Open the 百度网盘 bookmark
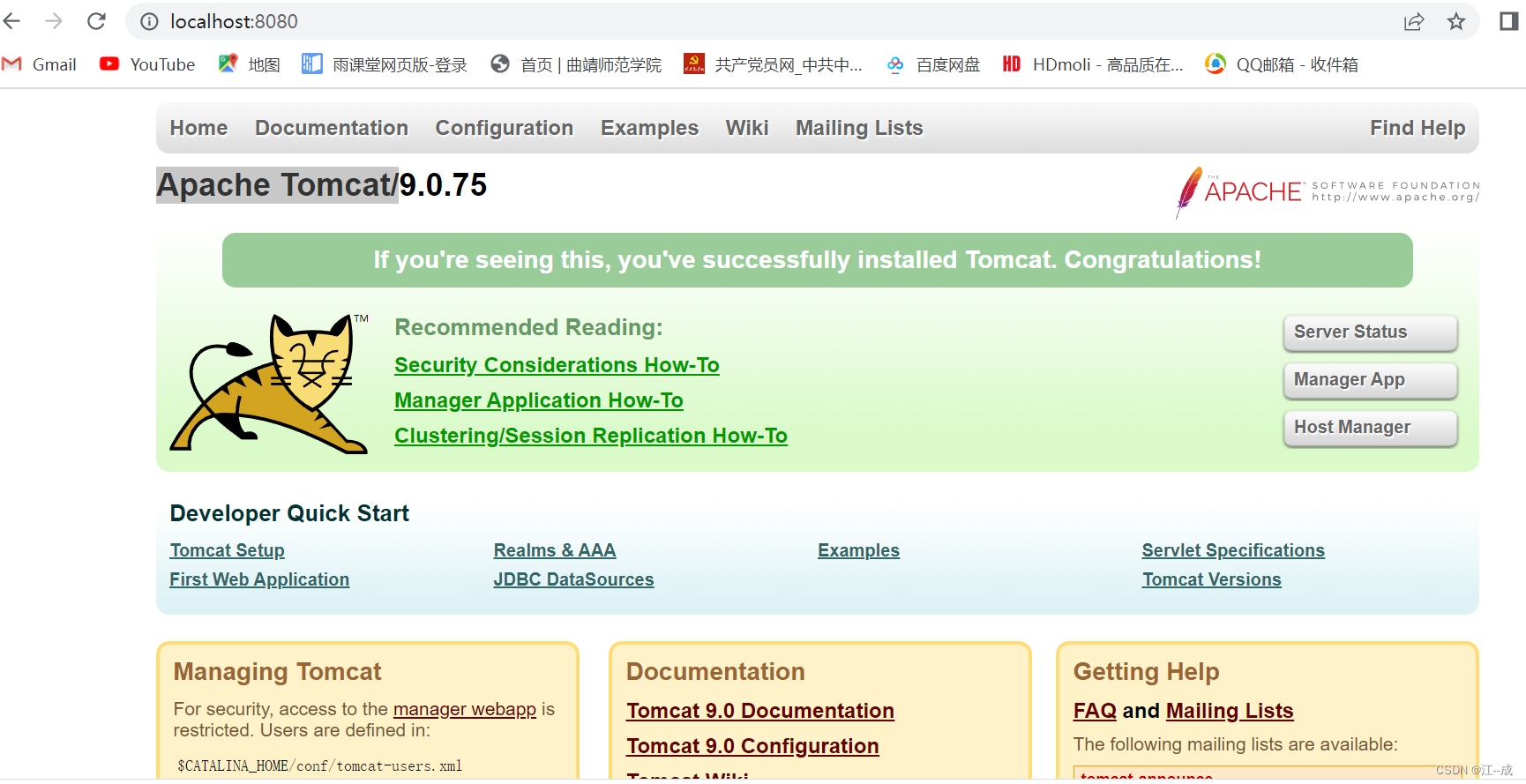Image resolution: width=1526 pixels, height=784 pixels. (933, 64)
